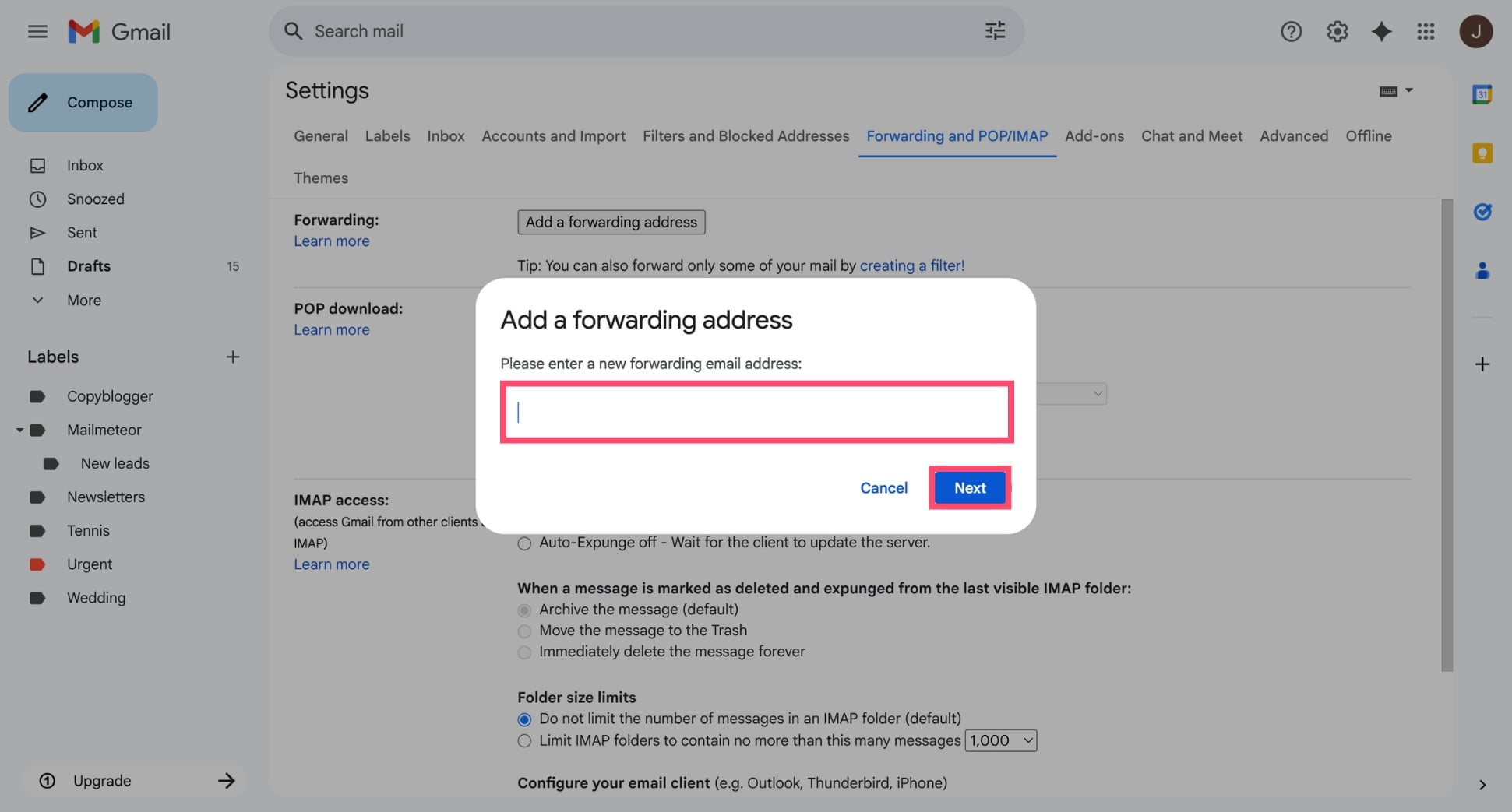Click the red Urgent label color swatch
Screen dimensions: 1512x812
[x=37, y=564]
